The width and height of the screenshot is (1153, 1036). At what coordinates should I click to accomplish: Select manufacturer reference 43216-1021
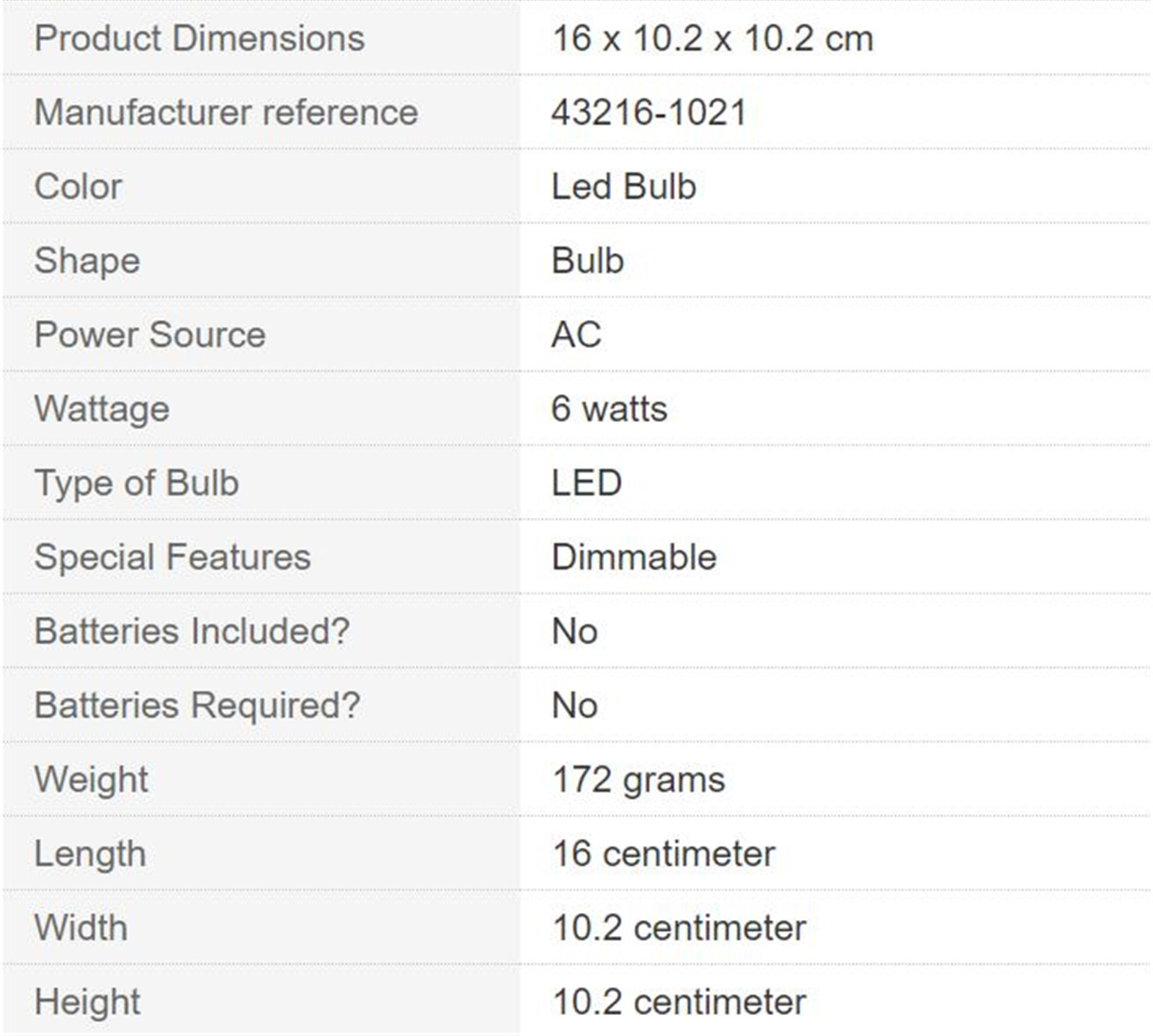click(x=649, y=112)
